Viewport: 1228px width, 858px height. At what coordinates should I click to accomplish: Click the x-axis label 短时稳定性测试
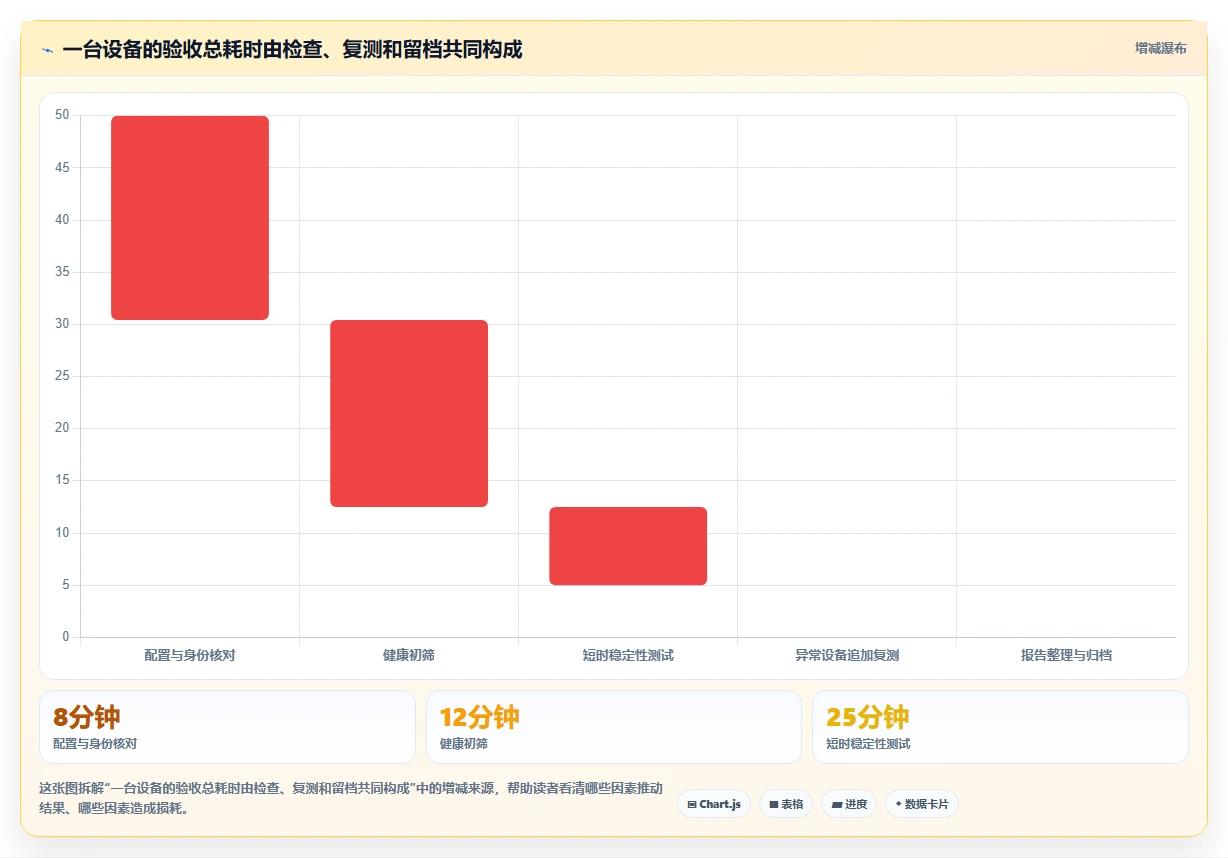[628, 656]
